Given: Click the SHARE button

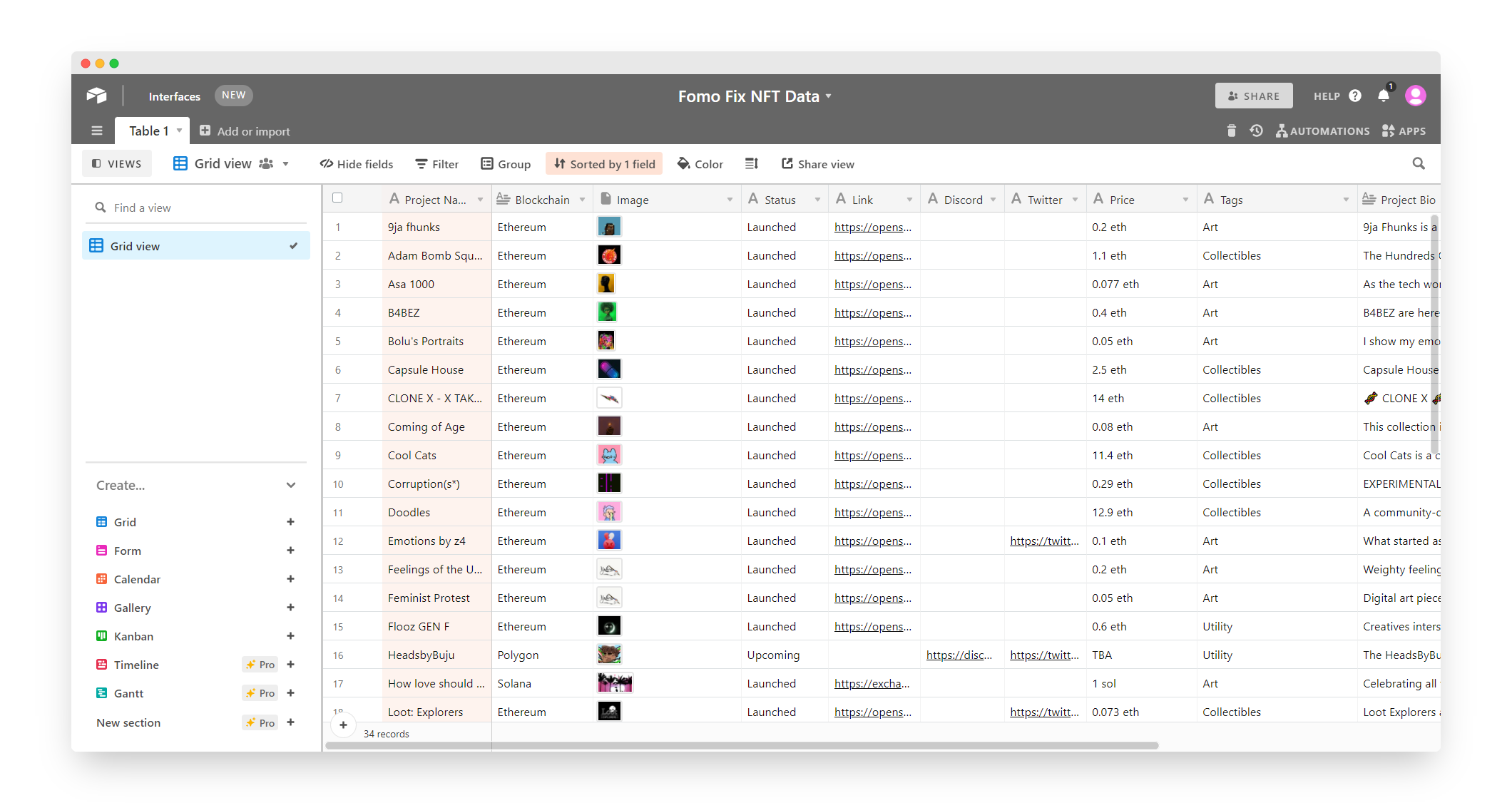Looking at the screenshot, I should point(1254,95).
